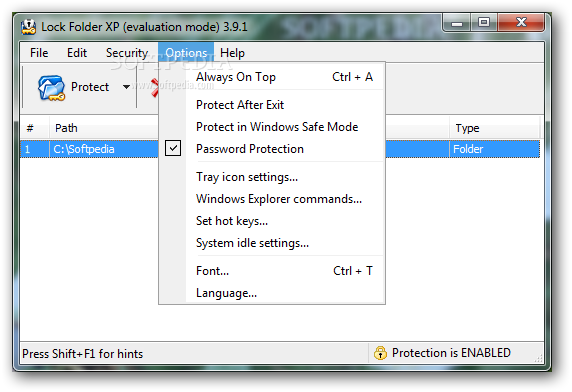Image resolution: width=572 pixels, height=392 pixels.
Task: Toggle Protect After Exit option
Action: click(272, 105)
